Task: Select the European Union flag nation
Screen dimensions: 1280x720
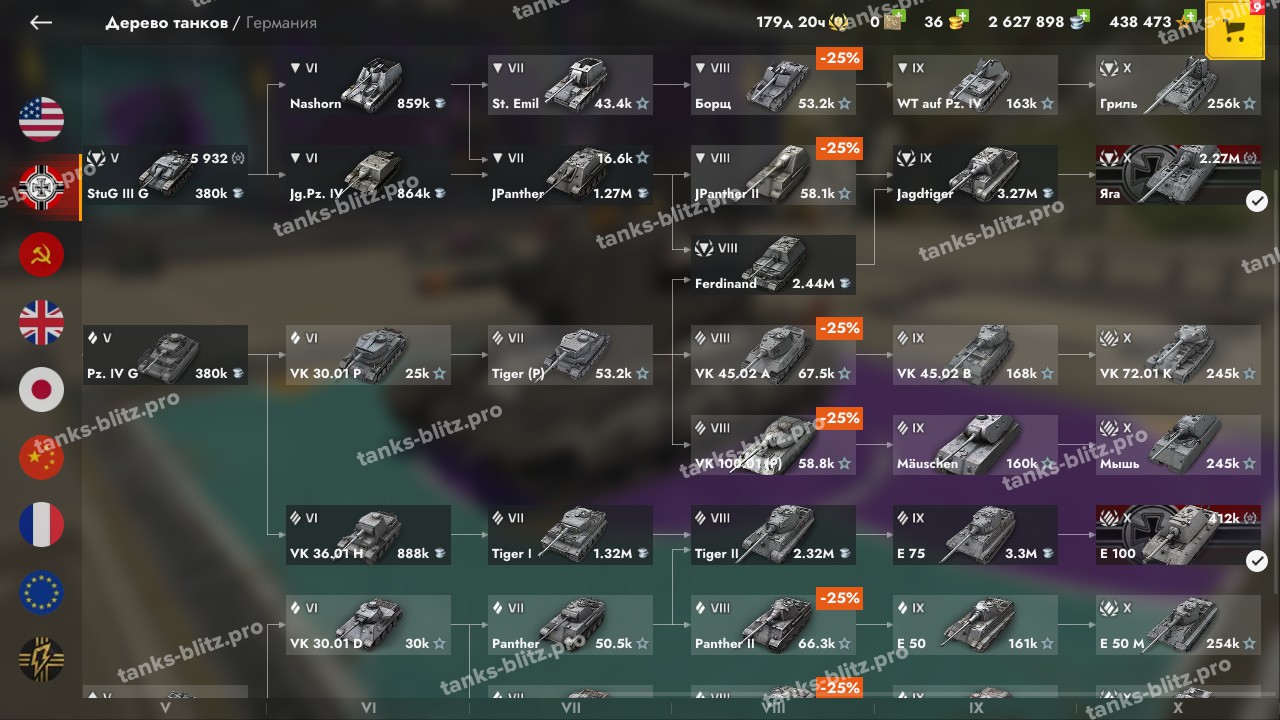Action: coord(41,592)
